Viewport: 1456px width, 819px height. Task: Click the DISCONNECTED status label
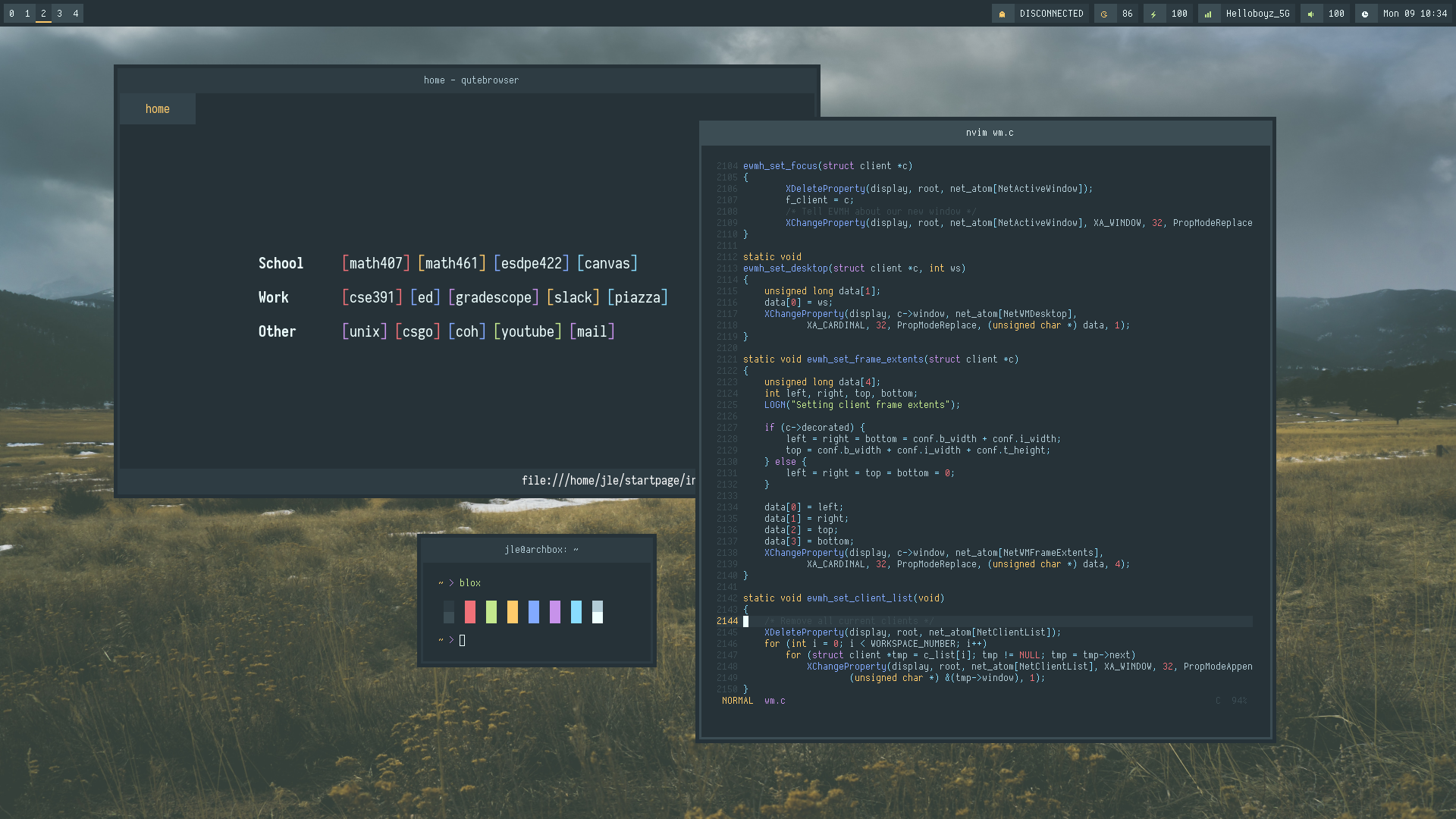tap(1051, 14)
